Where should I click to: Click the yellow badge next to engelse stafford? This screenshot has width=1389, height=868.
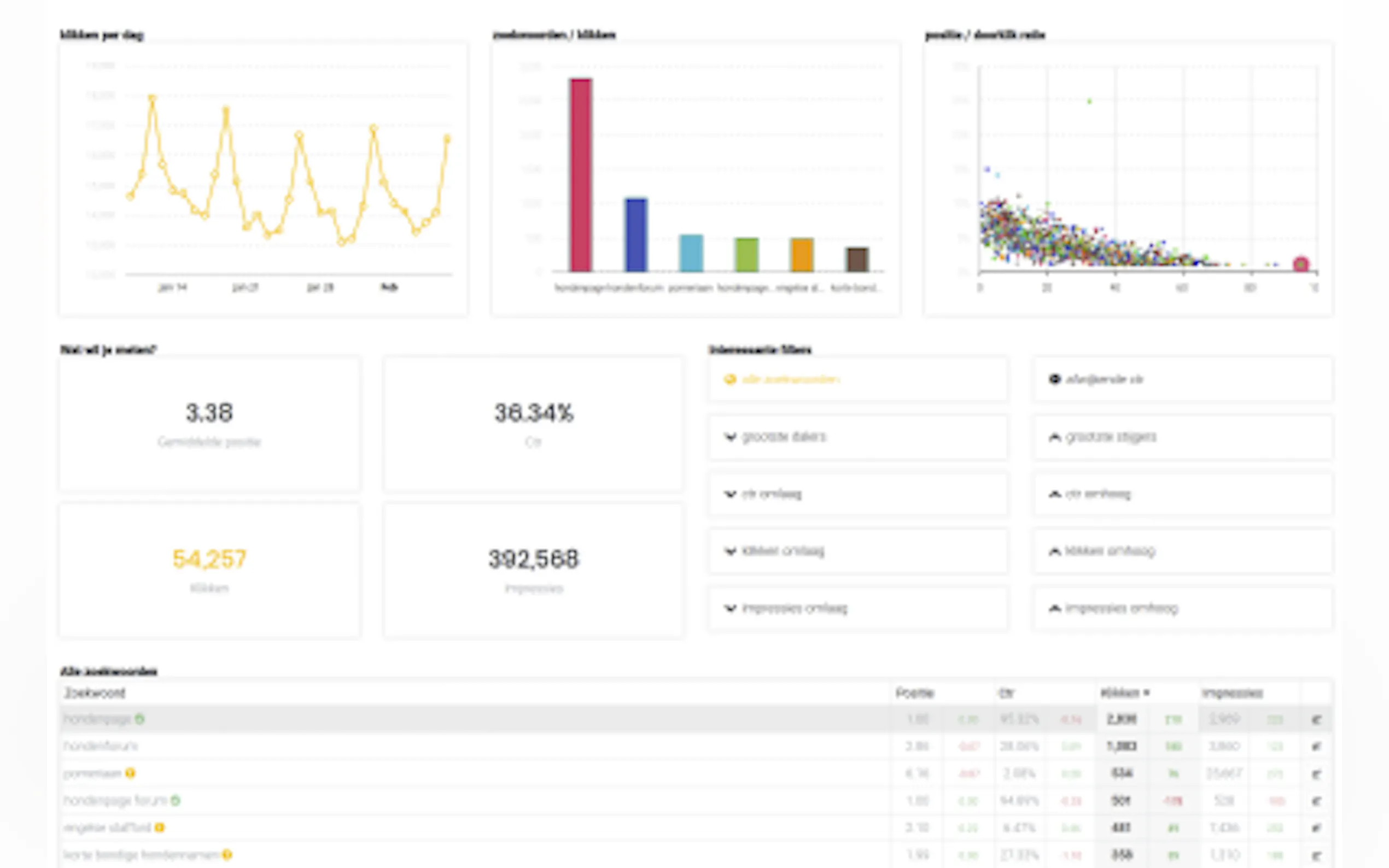pos(160,827)
